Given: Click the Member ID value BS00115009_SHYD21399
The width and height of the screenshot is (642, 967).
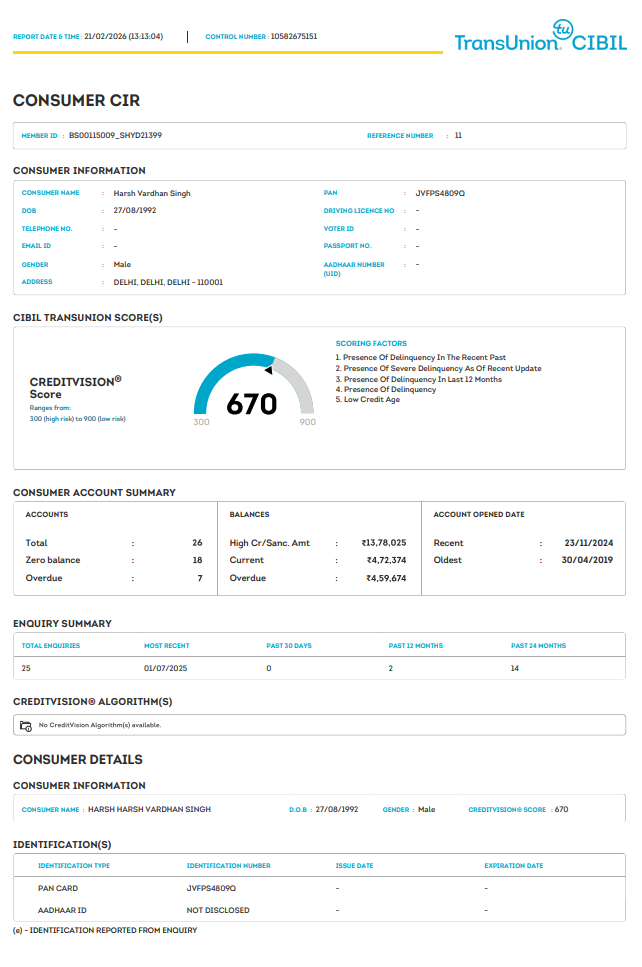Looking at the screenshot, I should pyautogui.click(x=115, y=135).
